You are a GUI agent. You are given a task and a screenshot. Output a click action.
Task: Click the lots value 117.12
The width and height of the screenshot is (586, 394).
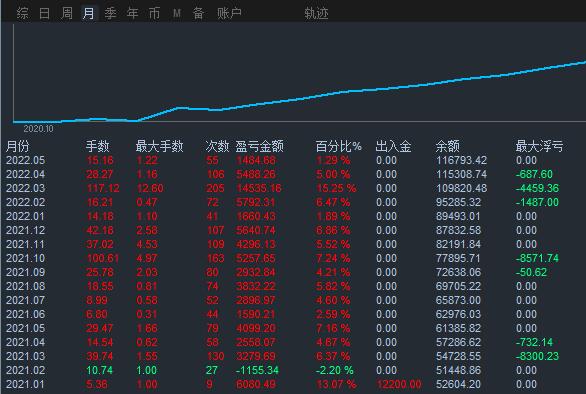(103, 188)
